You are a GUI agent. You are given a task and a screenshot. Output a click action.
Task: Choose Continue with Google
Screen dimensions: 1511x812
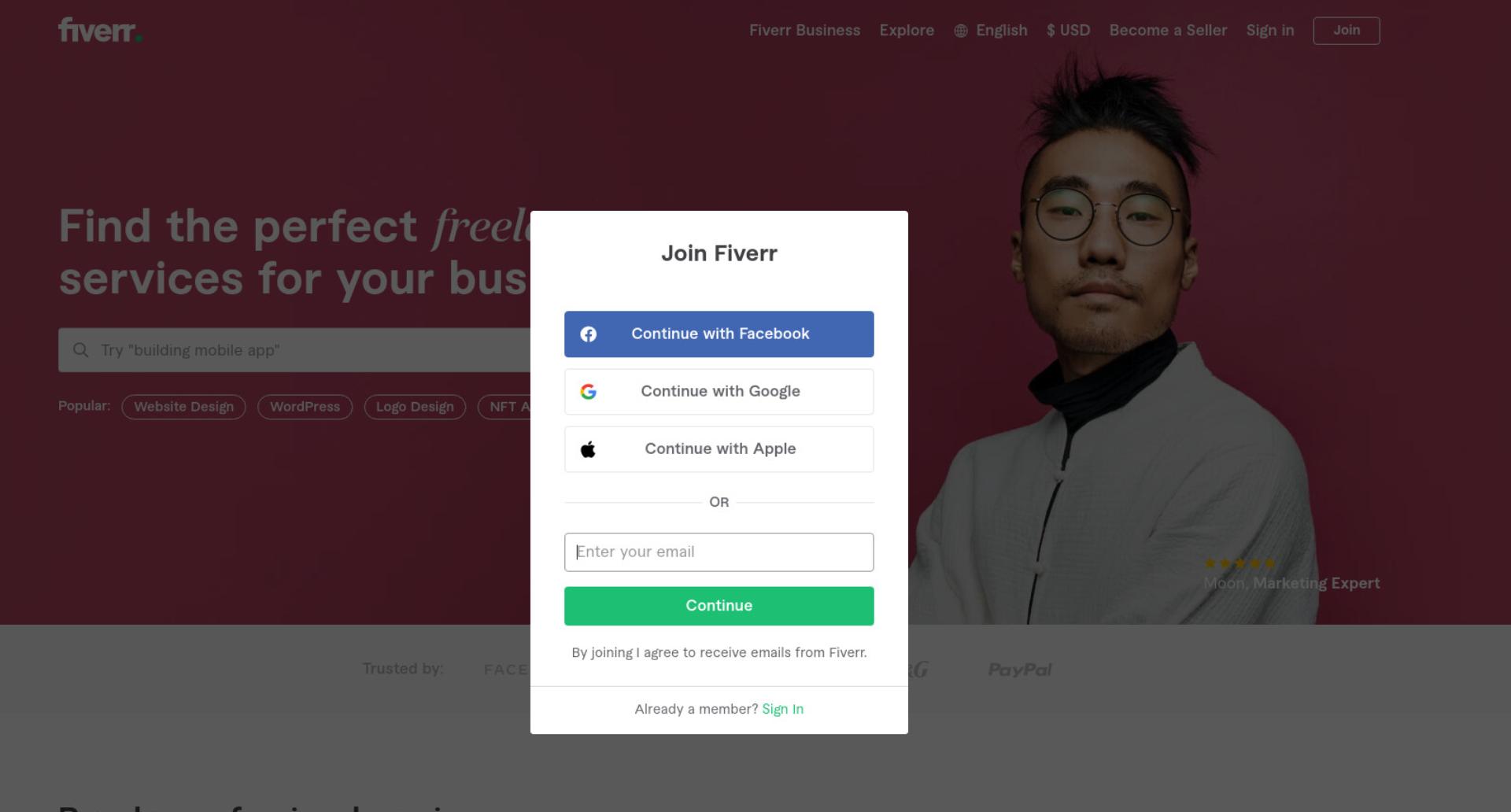pos(719,392)
